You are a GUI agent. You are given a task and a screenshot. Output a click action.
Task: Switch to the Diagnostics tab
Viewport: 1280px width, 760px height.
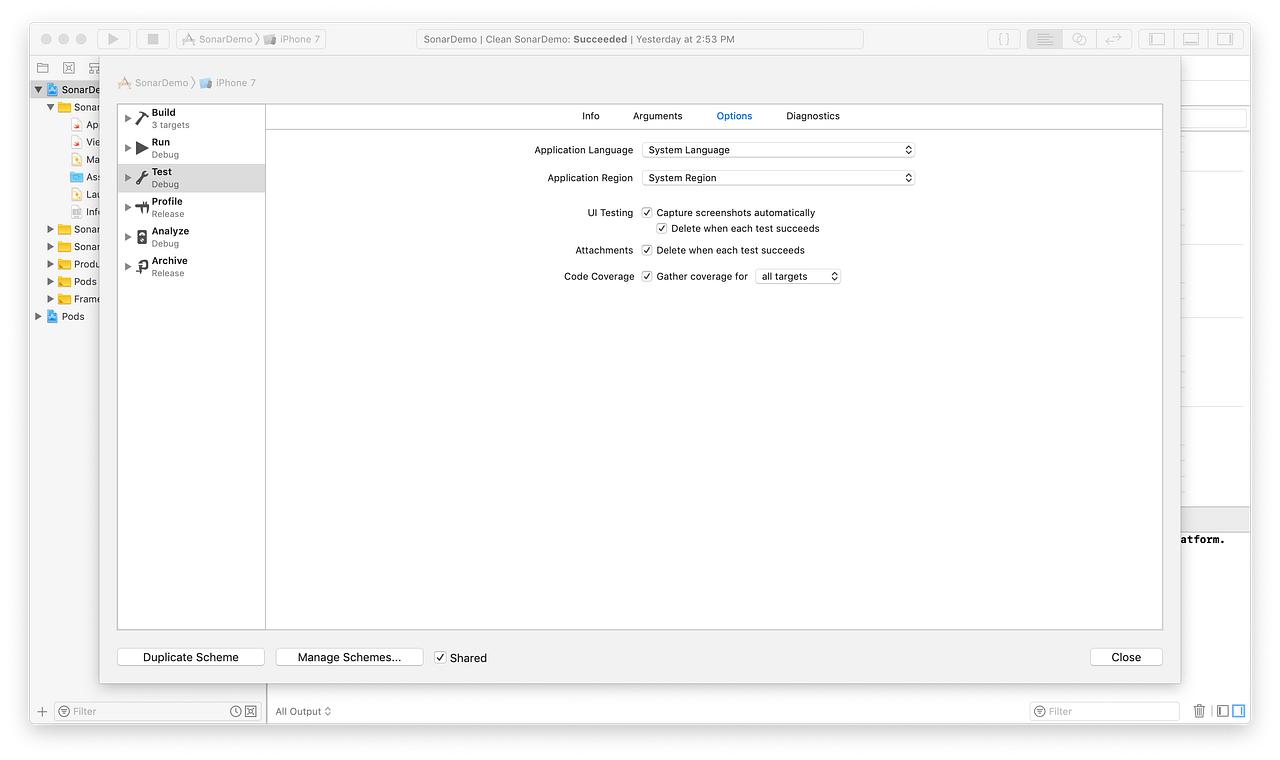(x=812, y=116)
